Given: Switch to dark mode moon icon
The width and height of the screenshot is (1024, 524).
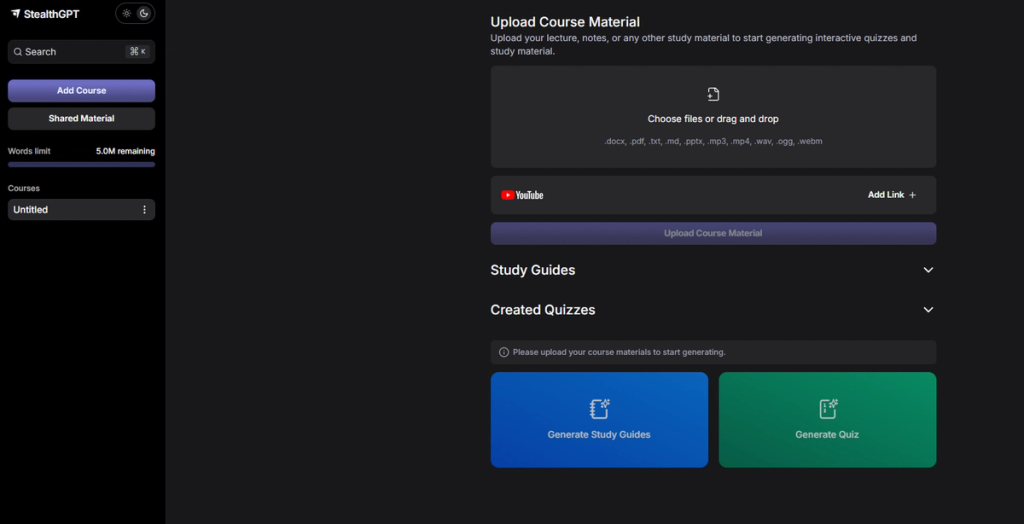Looking at the screenshot, I should click(x=144, y=13).
